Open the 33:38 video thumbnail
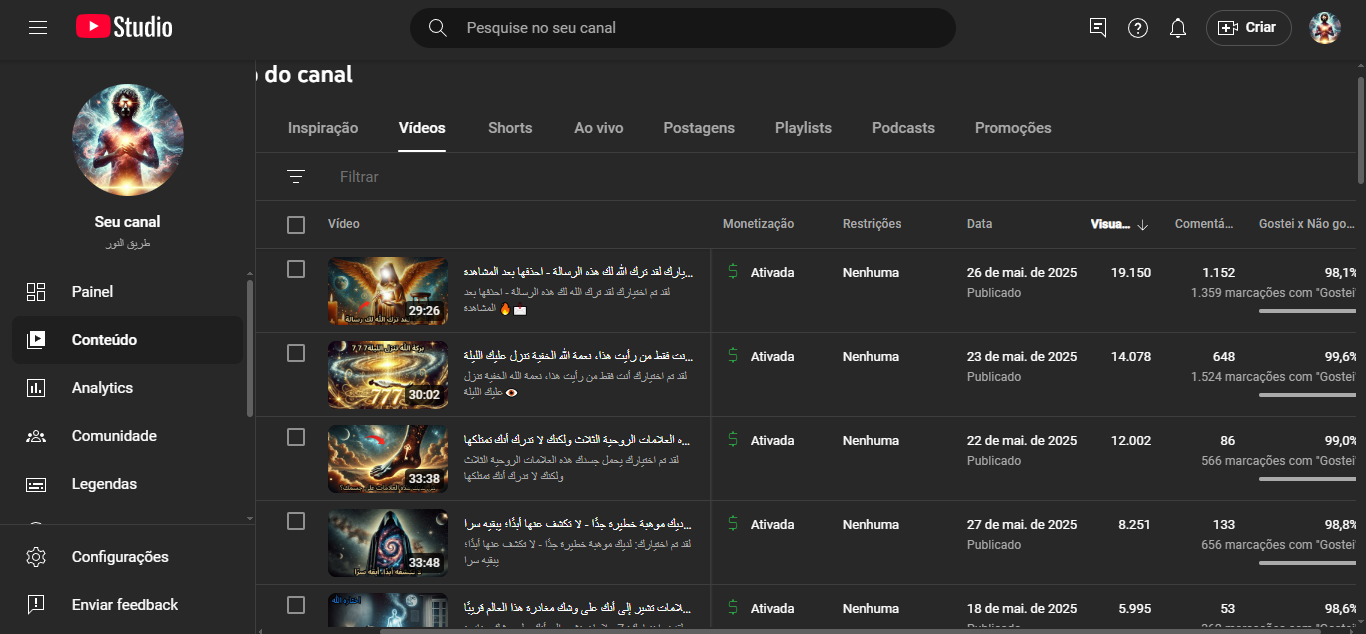Image resolution: width=1366 pixels, height=634 pixels. pos(388,460)
